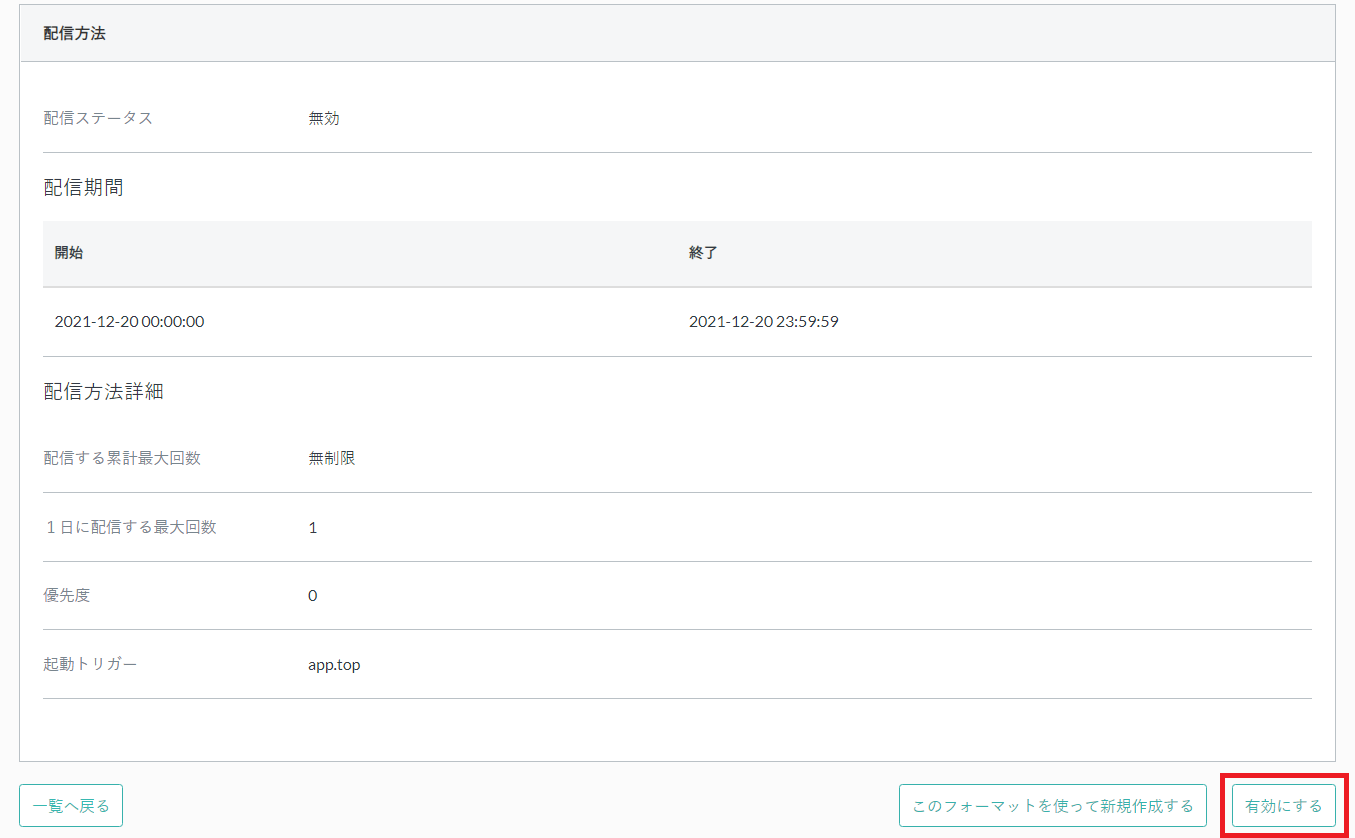Click the 終了 column header
Image resolution: width=1355 pixels, height=838 pixels.
703,253
